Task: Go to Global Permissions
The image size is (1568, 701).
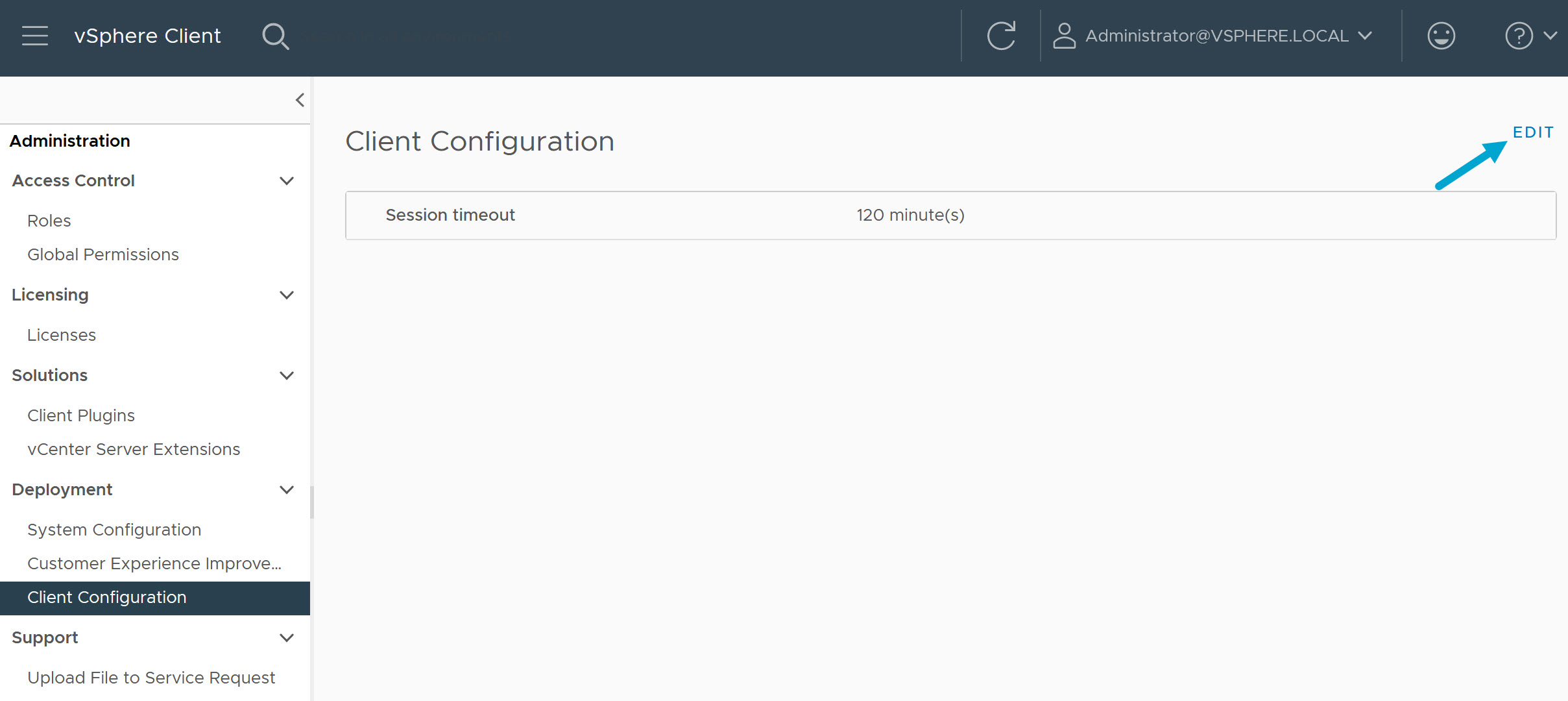Action: pos(103,254)
